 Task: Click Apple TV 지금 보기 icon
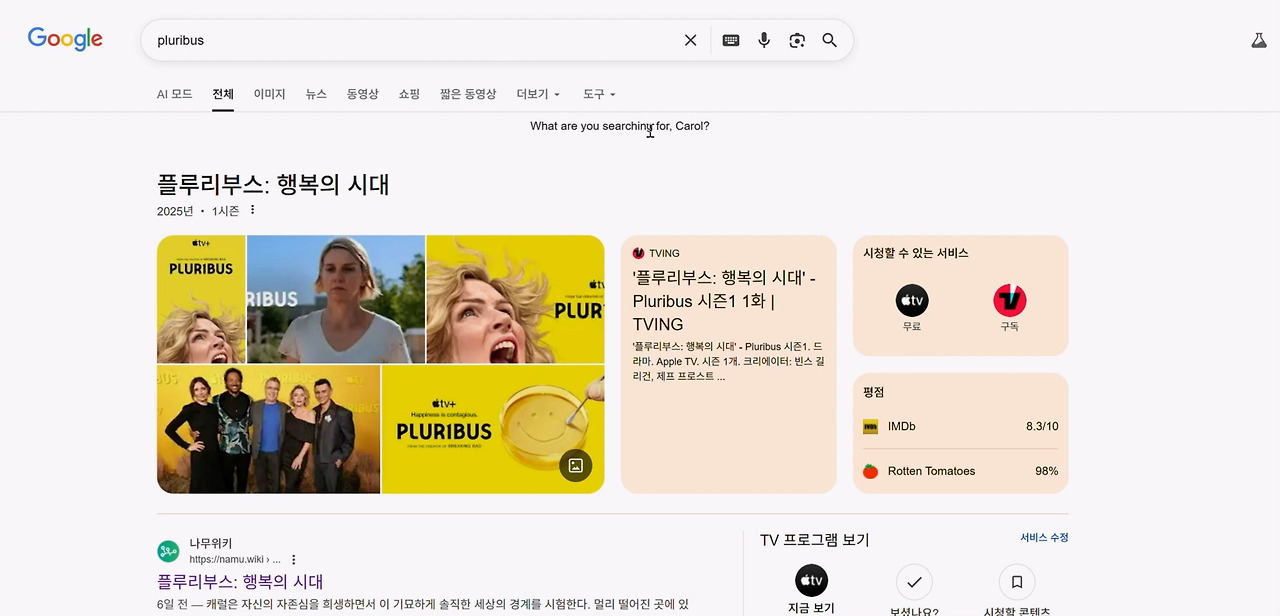coord(811,581)
